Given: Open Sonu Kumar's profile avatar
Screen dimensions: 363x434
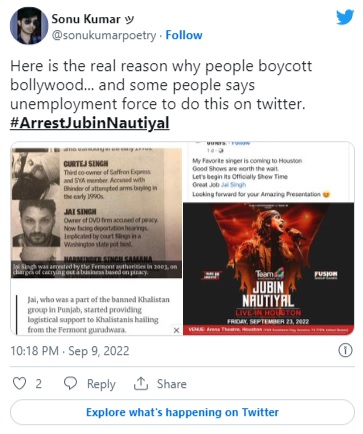Looking at the screenshot, I should tap(29, 26).
